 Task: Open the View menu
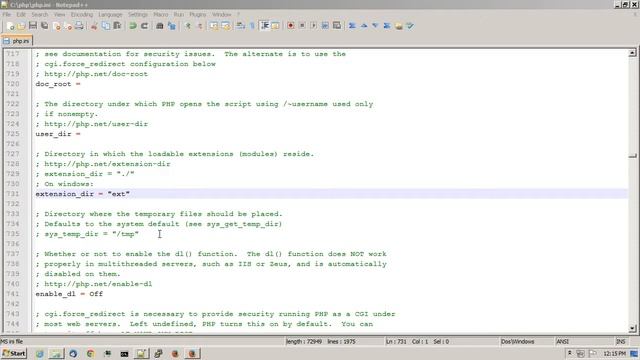point(60,14)
